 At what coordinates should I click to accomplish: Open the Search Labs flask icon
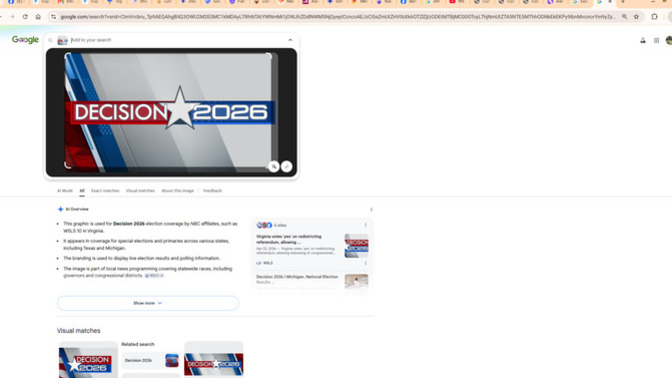coord(643,40)
